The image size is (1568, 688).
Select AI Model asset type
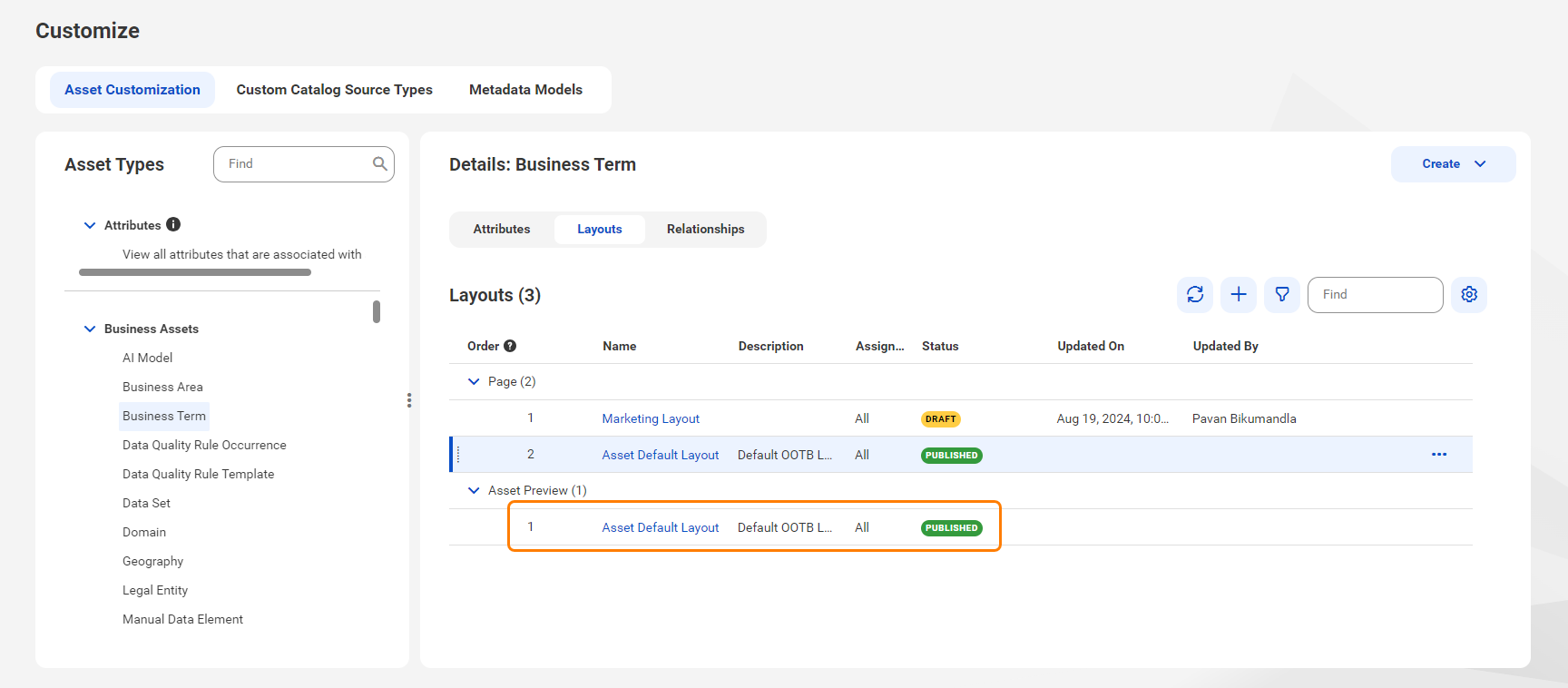coord(148,358)
